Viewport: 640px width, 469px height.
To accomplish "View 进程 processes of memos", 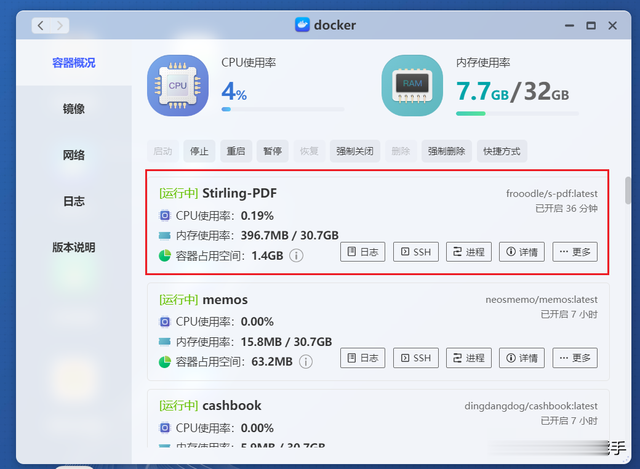I will (x=469, y=358).
